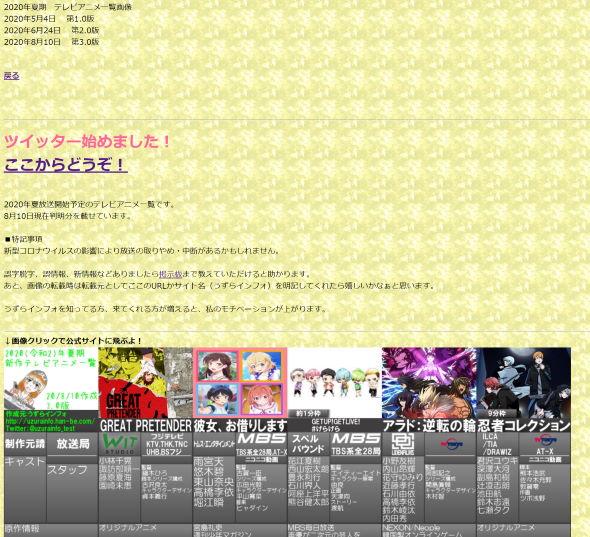This screenshot has width=590, height=537.
Task: Click the スペルバウンド studio name
Action: 309,444
